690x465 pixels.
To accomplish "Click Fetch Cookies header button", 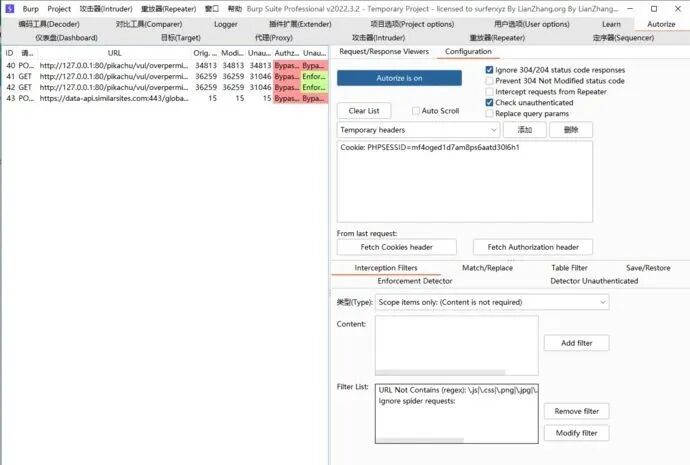I will point(396,247).
